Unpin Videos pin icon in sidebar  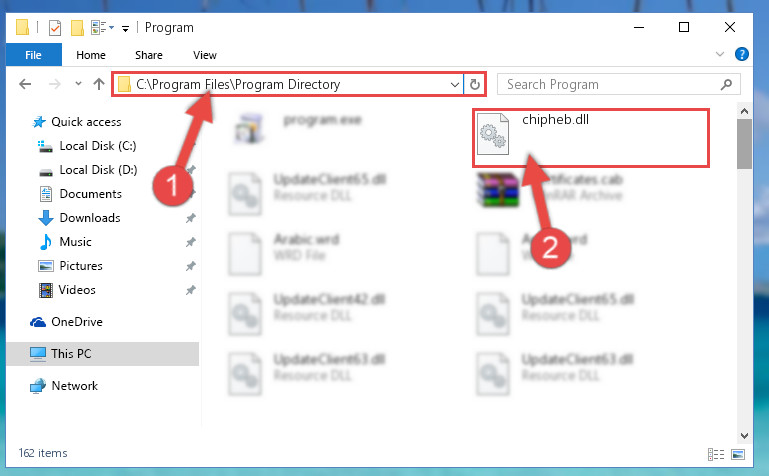pos(191,290)
